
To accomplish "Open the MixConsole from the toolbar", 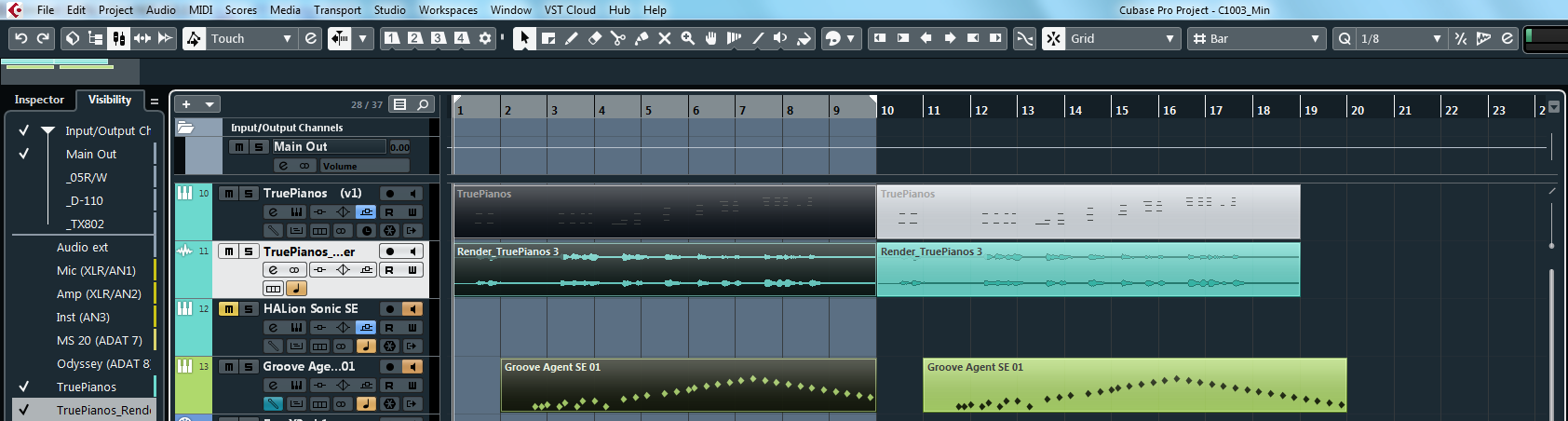I will click(118, 38).
